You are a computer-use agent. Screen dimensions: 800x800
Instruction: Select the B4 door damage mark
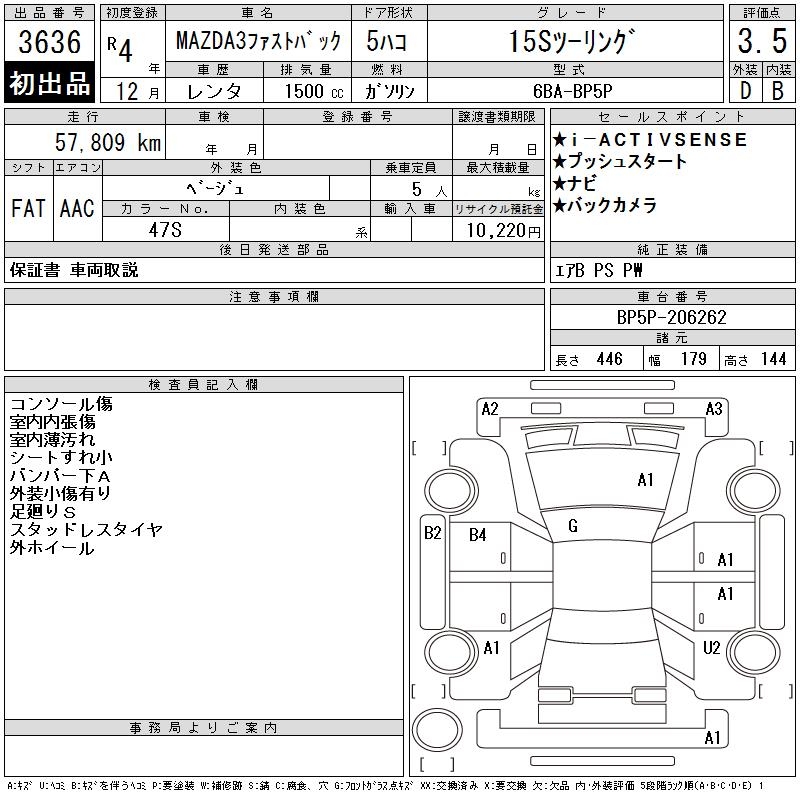pyautogui.click(x=478, y=535)
